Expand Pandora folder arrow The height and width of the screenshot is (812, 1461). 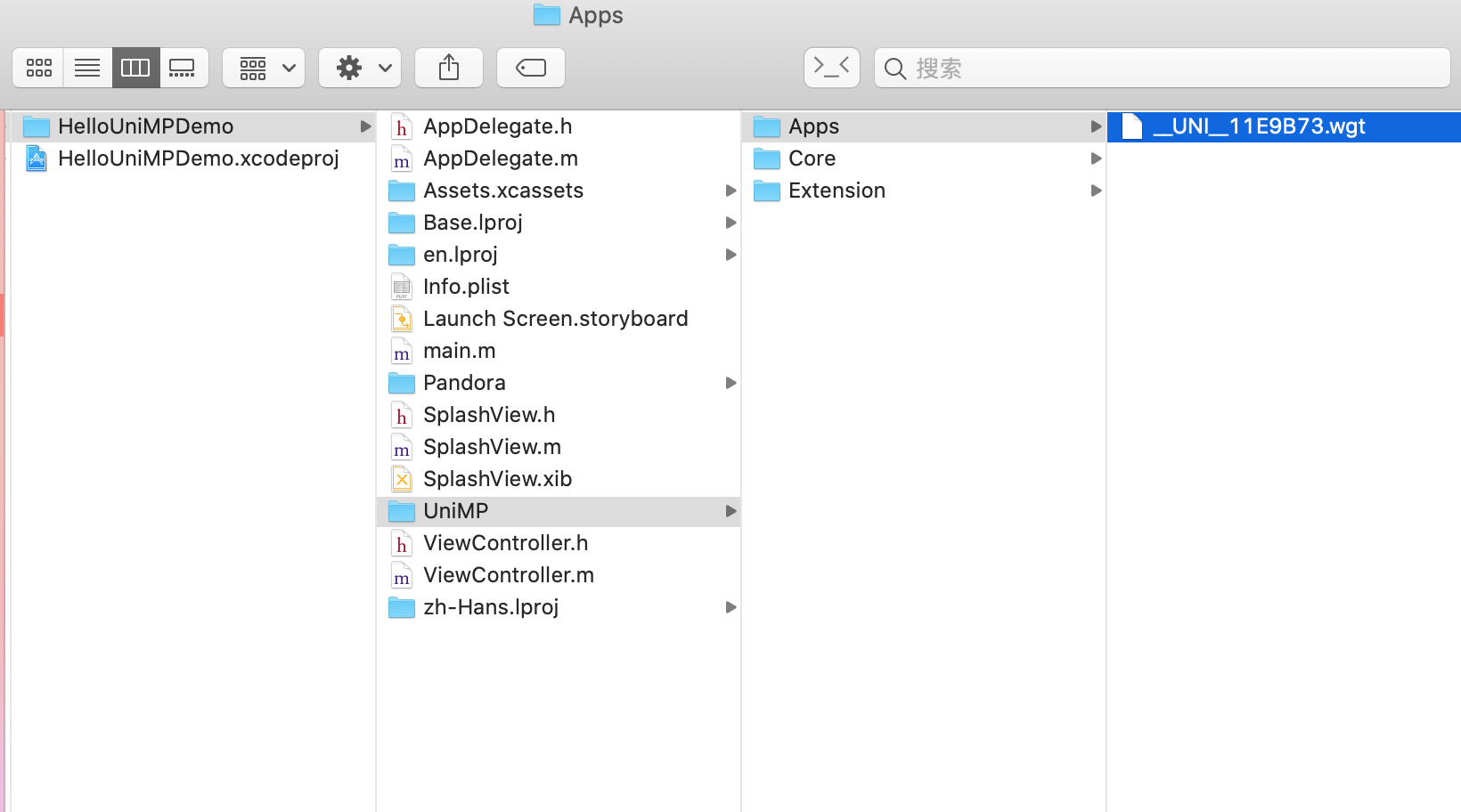(730, 383)
